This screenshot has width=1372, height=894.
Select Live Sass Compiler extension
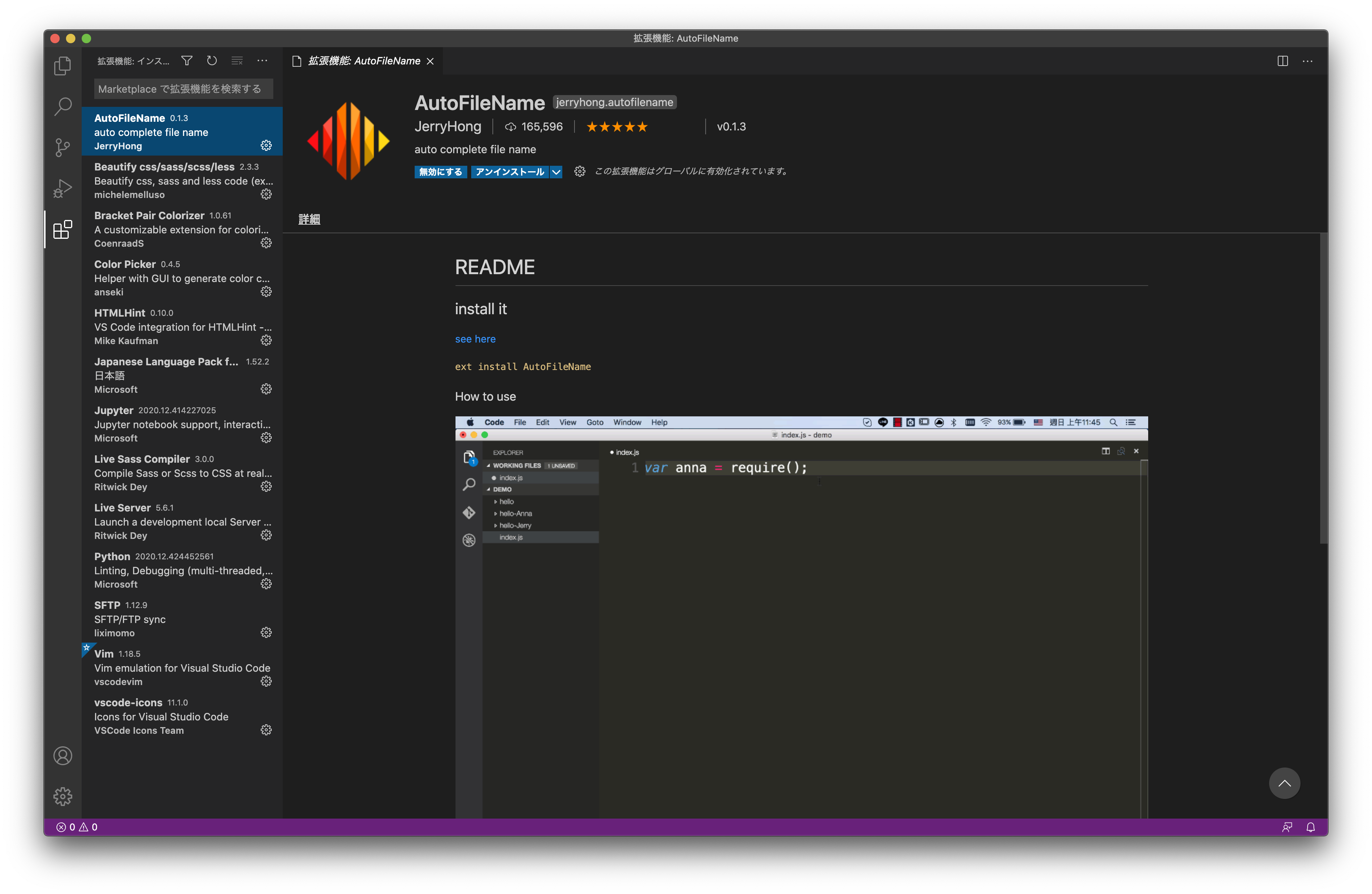(x=182, y=473)
